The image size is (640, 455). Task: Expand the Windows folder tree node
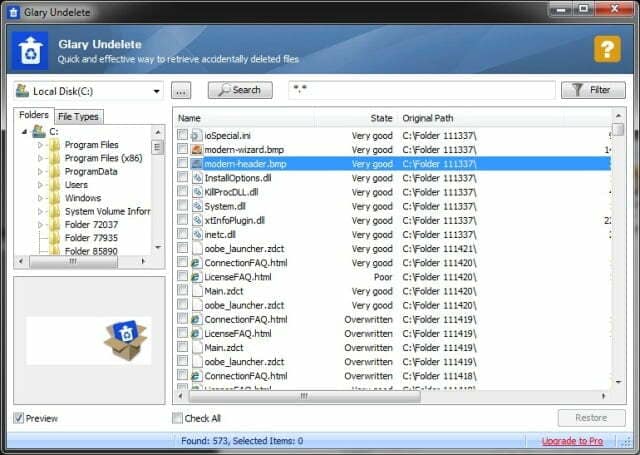point(41,198)
